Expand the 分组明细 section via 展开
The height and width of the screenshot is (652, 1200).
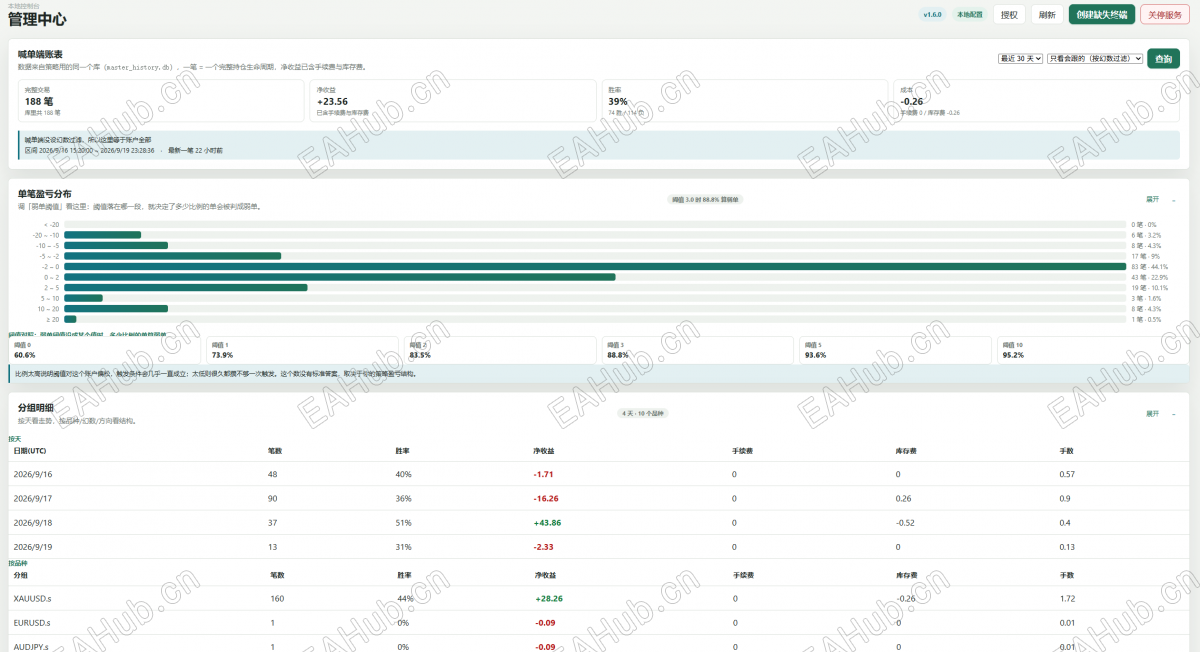(x=1152, y=413)
